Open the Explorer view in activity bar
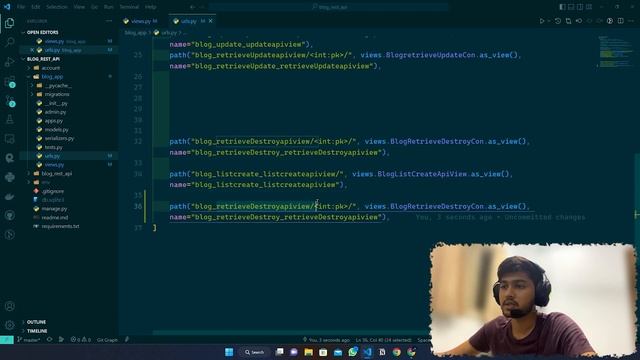This screenshot has height=360, width=640. pyautogui.click(x=9, y=23)
